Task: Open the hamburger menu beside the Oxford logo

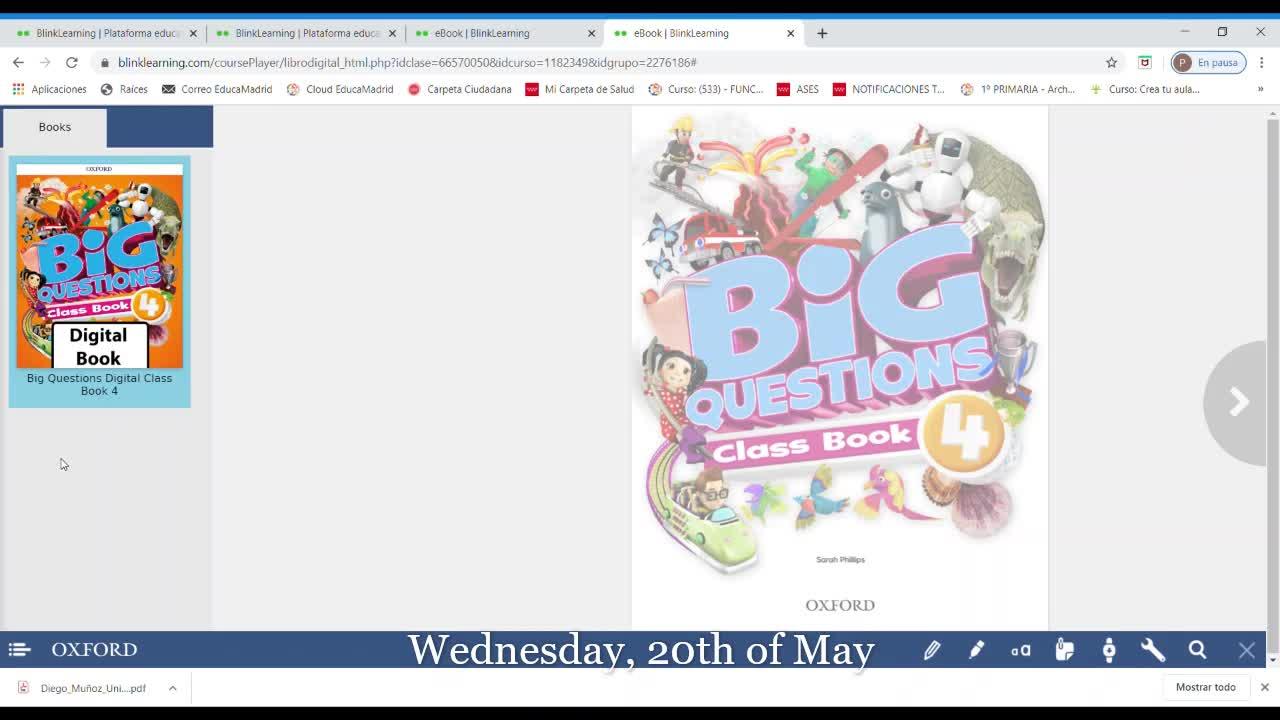Action: pos(19,650)
